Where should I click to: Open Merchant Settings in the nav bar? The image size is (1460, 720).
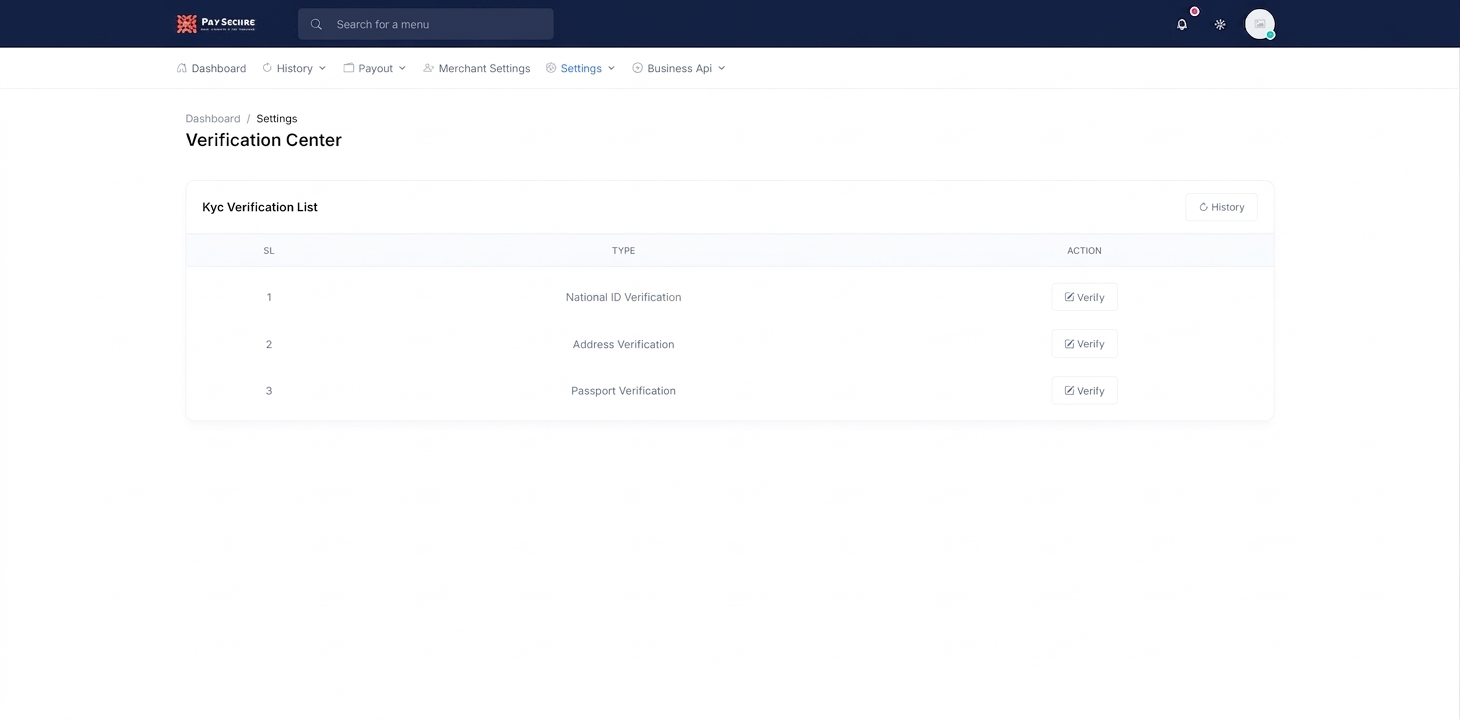coord(477,68)
